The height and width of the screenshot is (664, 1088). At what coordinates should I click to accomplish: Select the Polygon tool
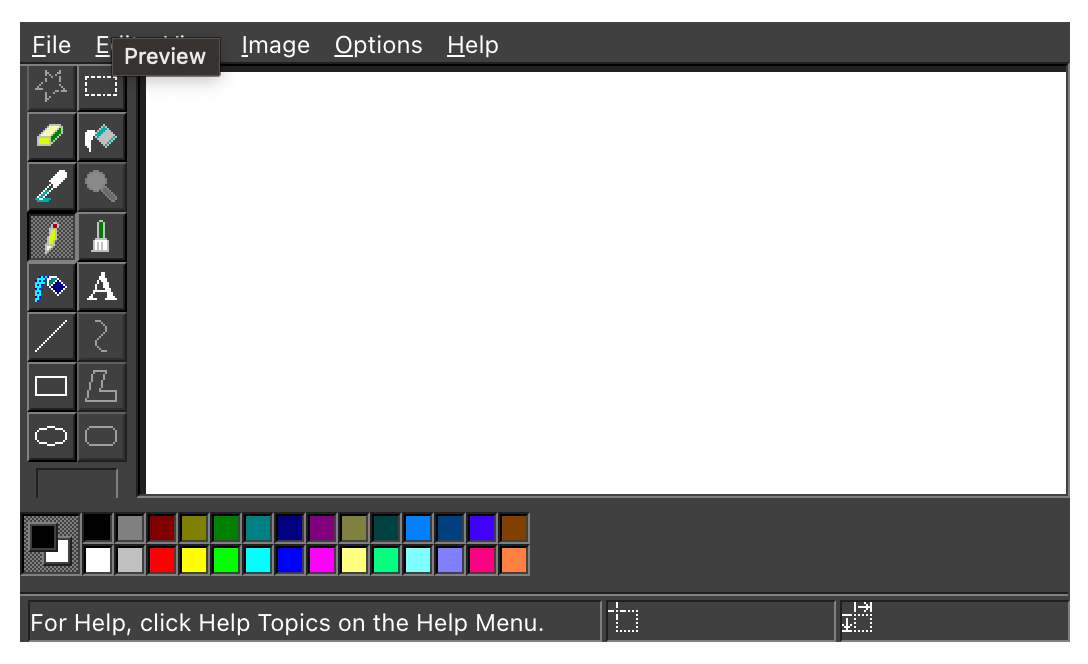[x=101, y=386]
